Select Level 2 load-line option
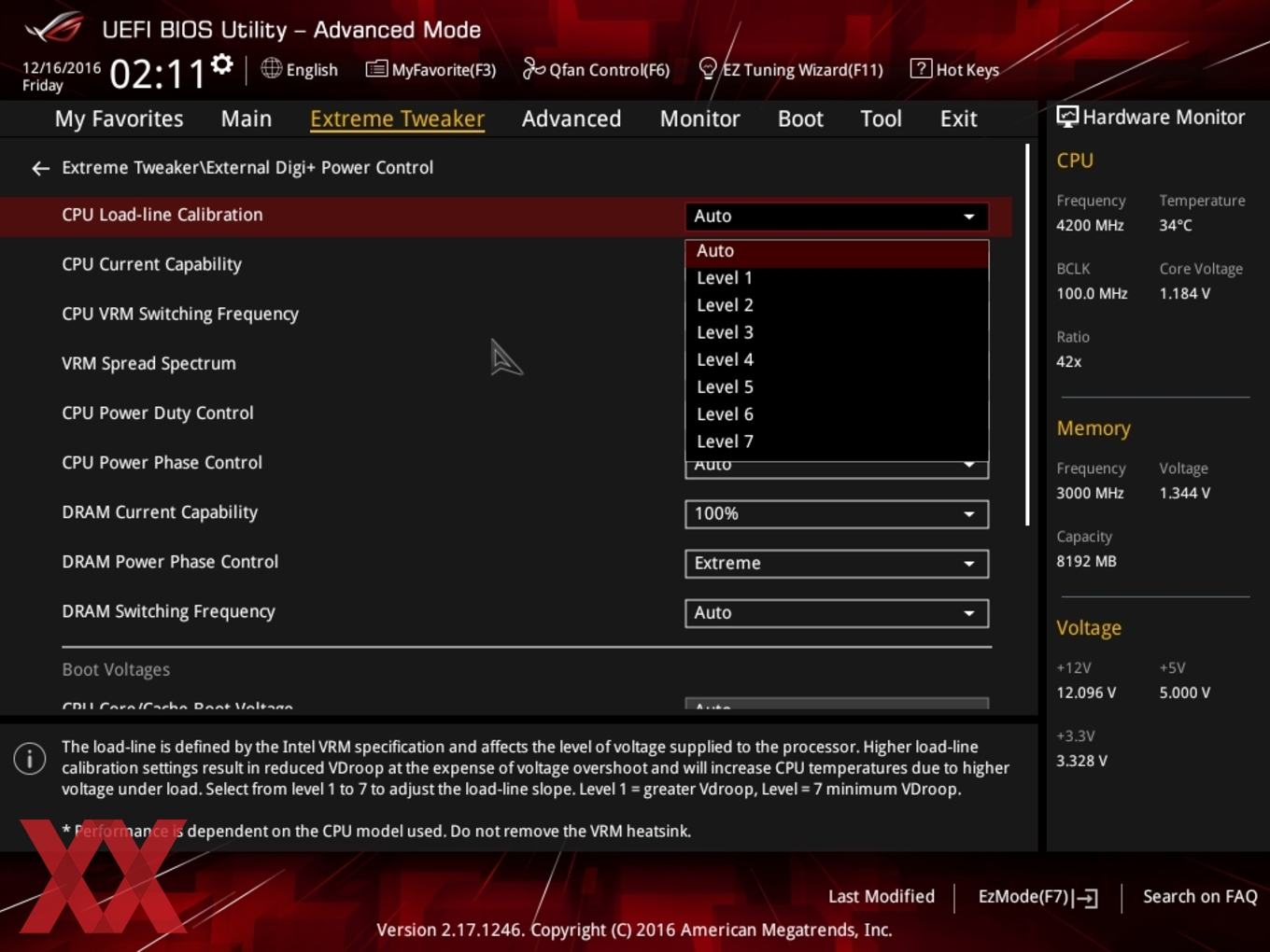The width and height of the screenshot is (1270, 952). 837,305
